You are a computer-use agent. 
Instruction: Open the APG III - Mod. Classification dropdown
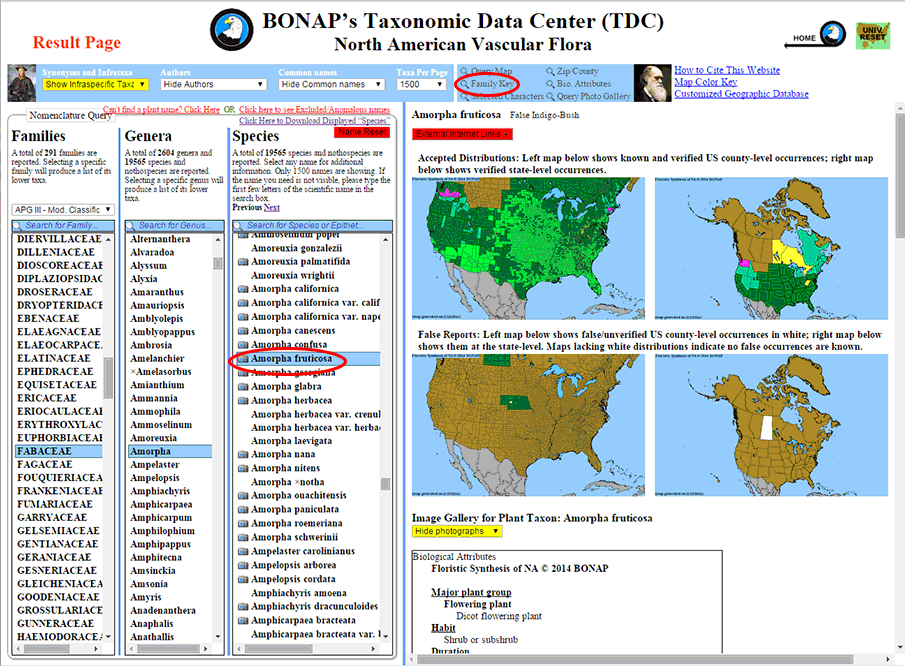pyautogui.click(x=63, y=209)
